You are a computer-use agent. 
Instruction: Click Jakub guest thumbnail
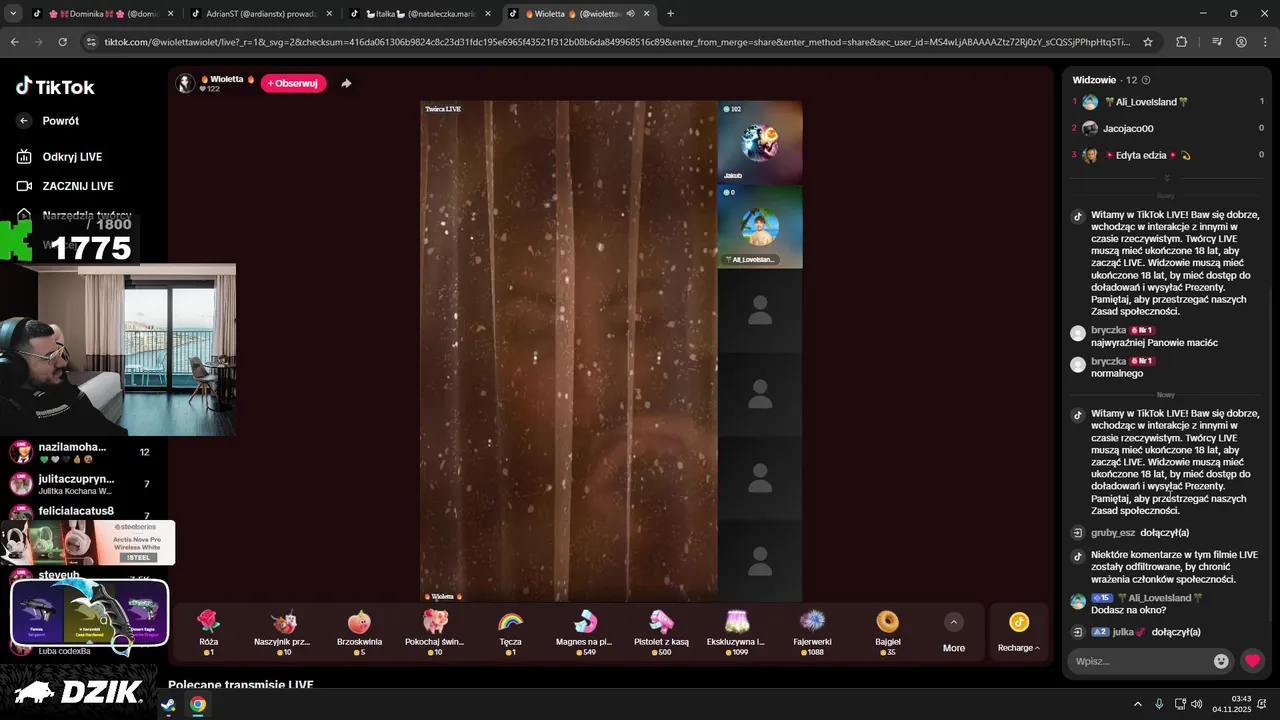click(x=760, y=142)
